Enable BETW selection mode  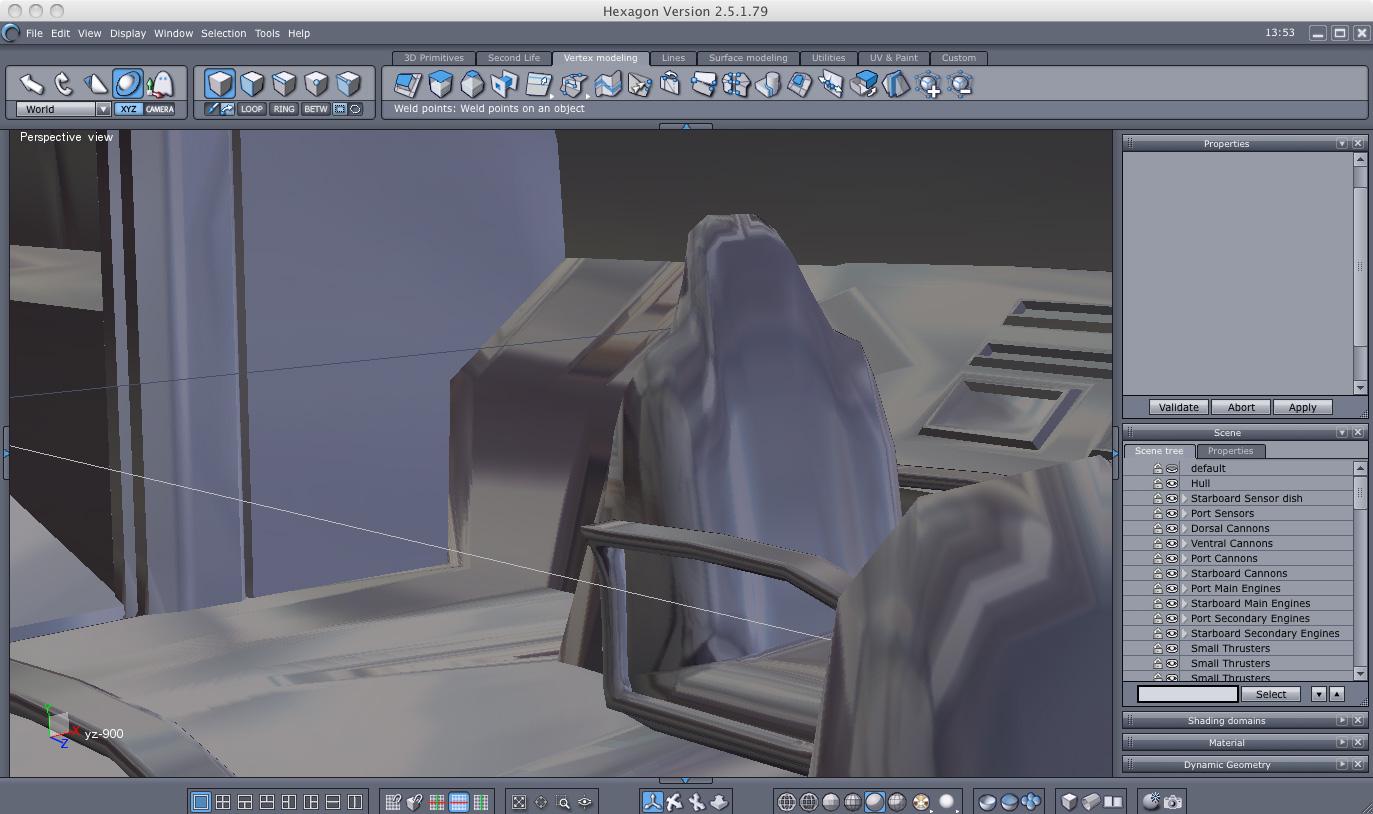click(x=316, y=109)
